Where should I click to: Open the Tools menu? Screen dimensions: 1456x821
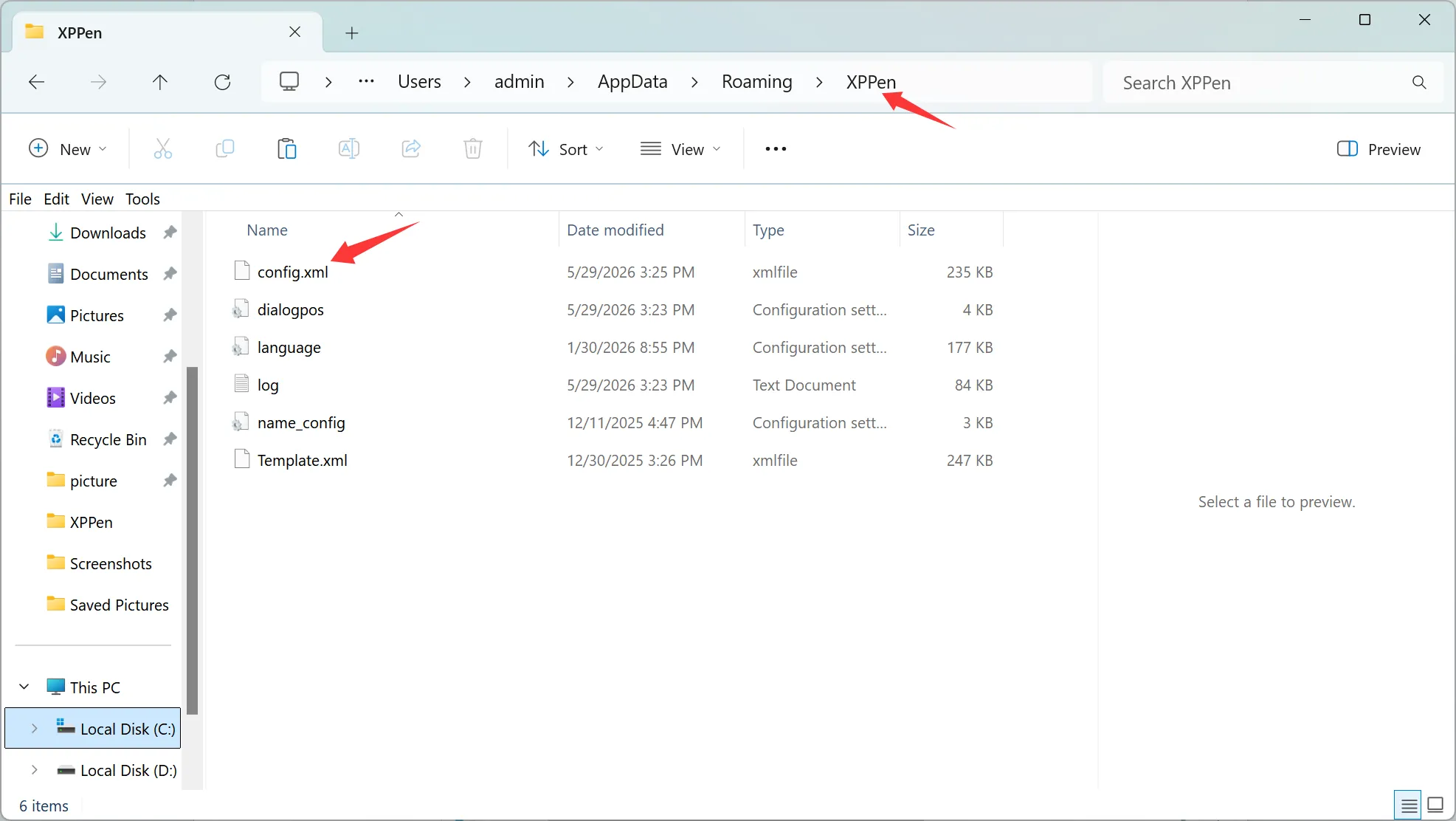pyautogui.click(x=142, y=199)
